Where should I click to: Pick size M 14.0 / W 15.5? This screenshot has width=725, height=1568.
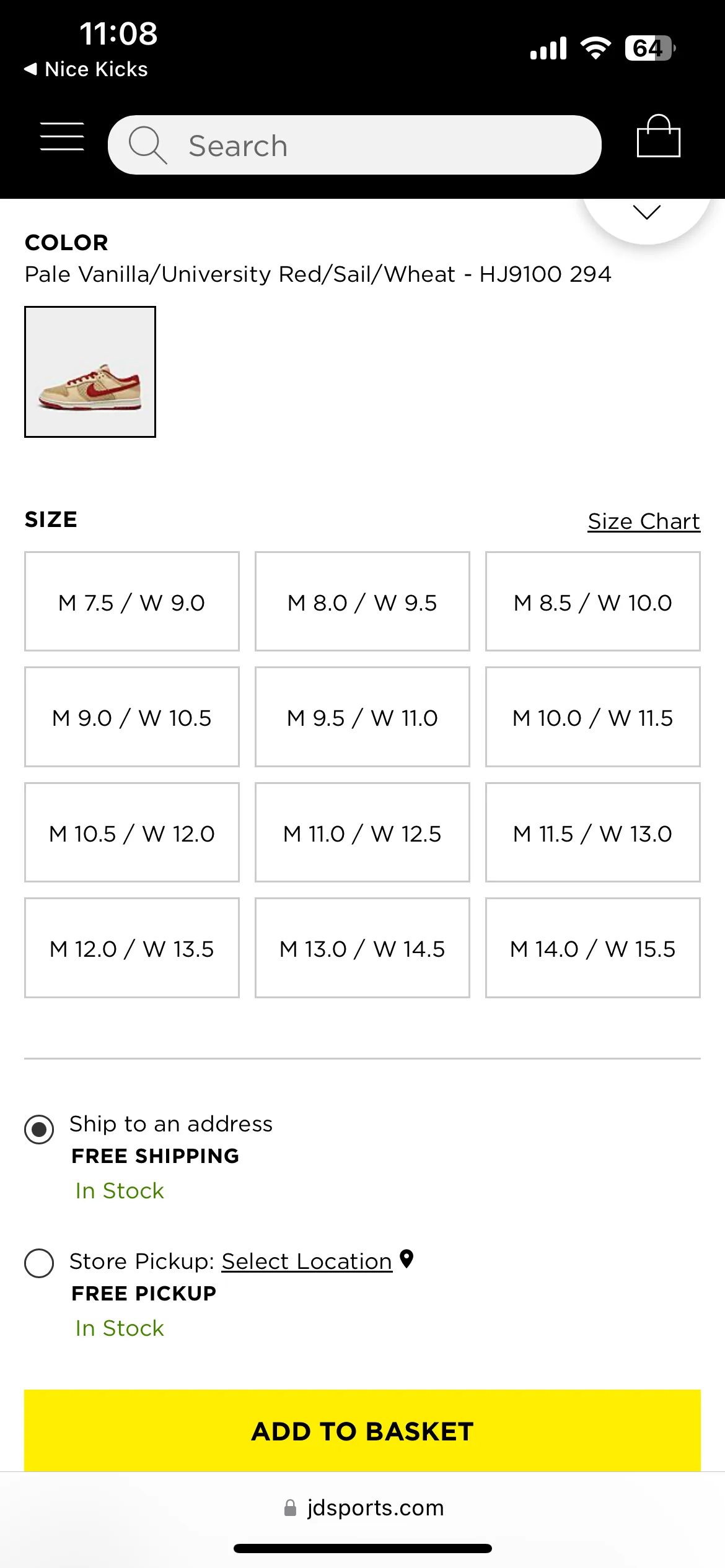(593, 947)
